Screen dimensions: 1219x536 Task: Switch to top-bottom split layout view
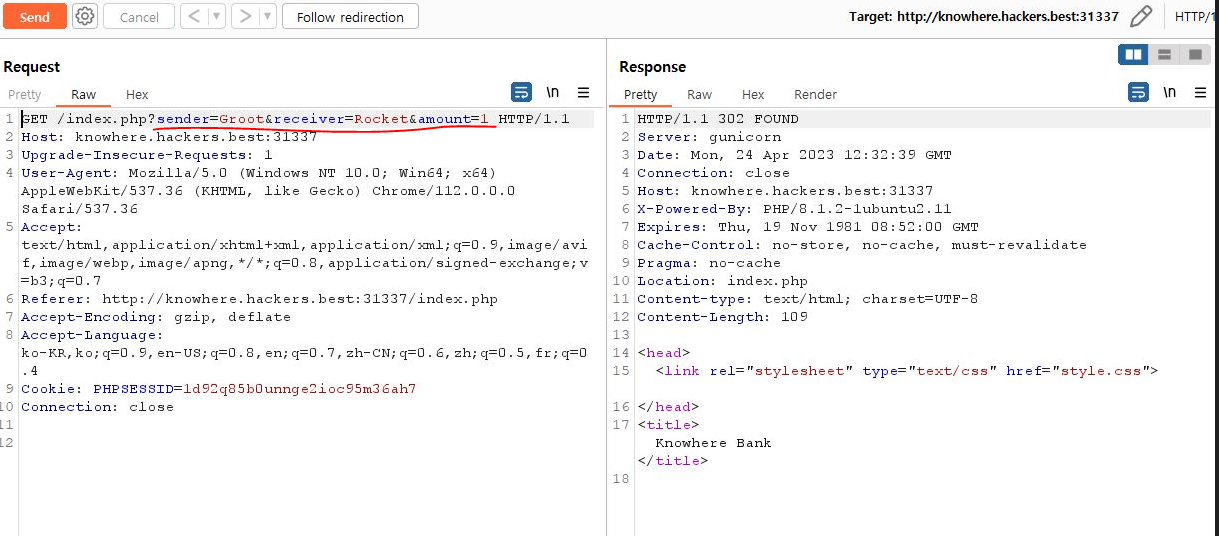[x=1164, y=54]
